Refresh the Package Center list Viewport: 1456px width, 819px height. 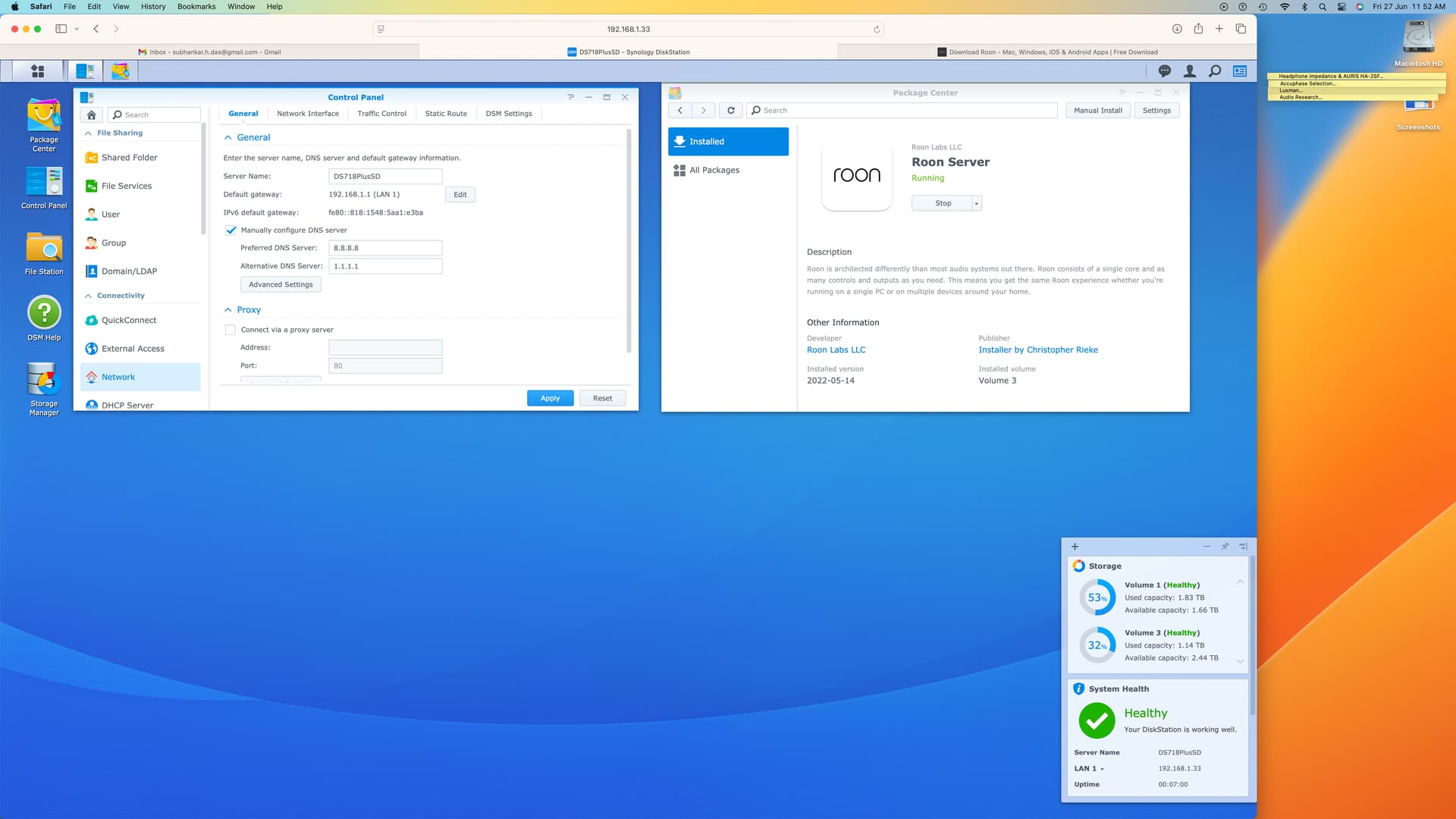[731, 111]
